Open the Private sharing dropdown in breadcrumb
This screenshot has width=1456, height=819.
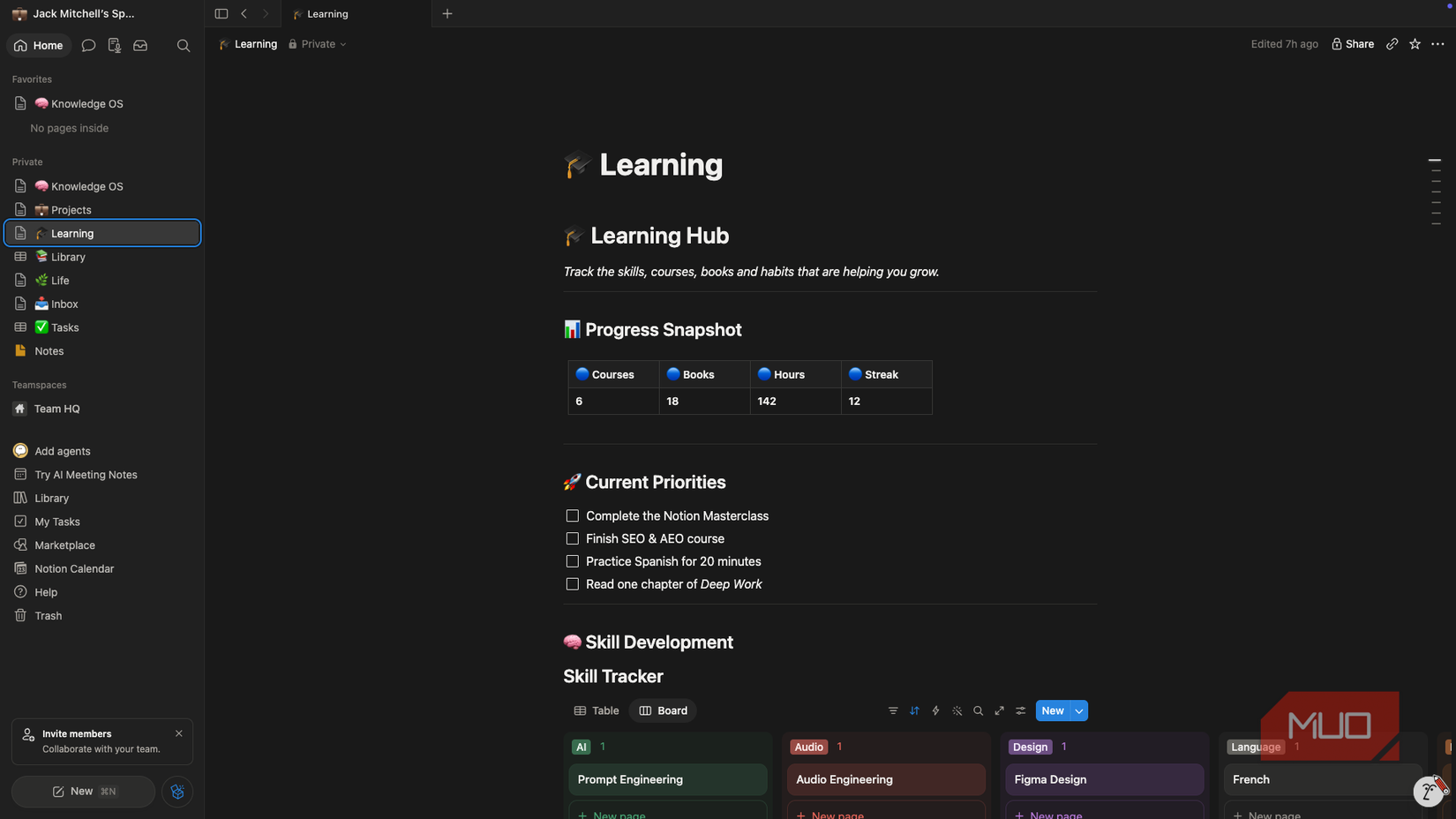point(317,44)
